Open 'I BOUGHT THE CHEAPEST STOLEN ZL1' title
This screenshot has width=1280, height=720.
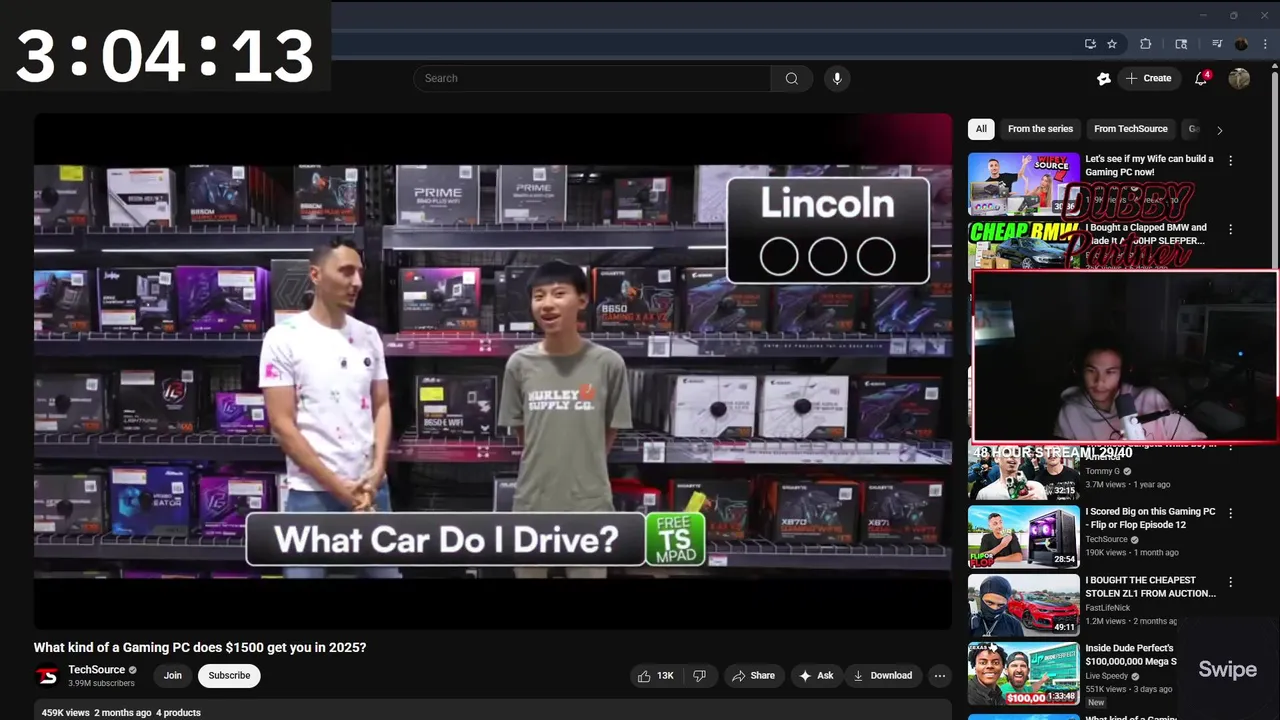point(1150,587)
